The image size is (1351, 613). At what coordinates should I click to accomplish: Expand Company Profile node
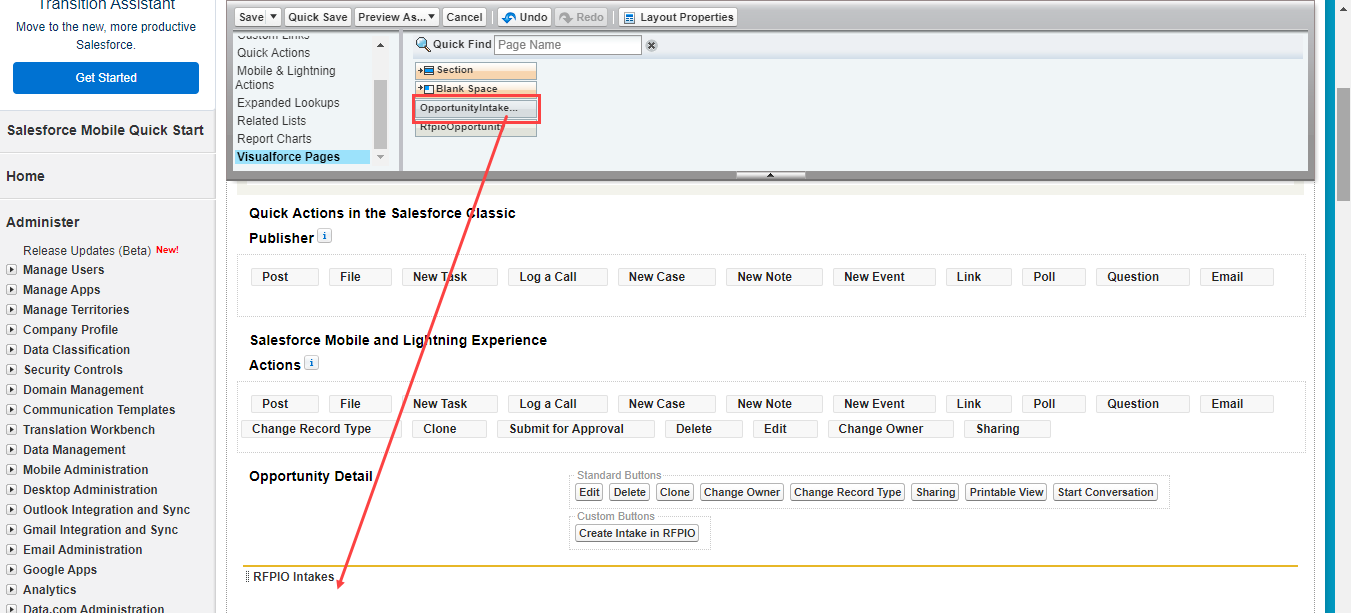point(11,330)
